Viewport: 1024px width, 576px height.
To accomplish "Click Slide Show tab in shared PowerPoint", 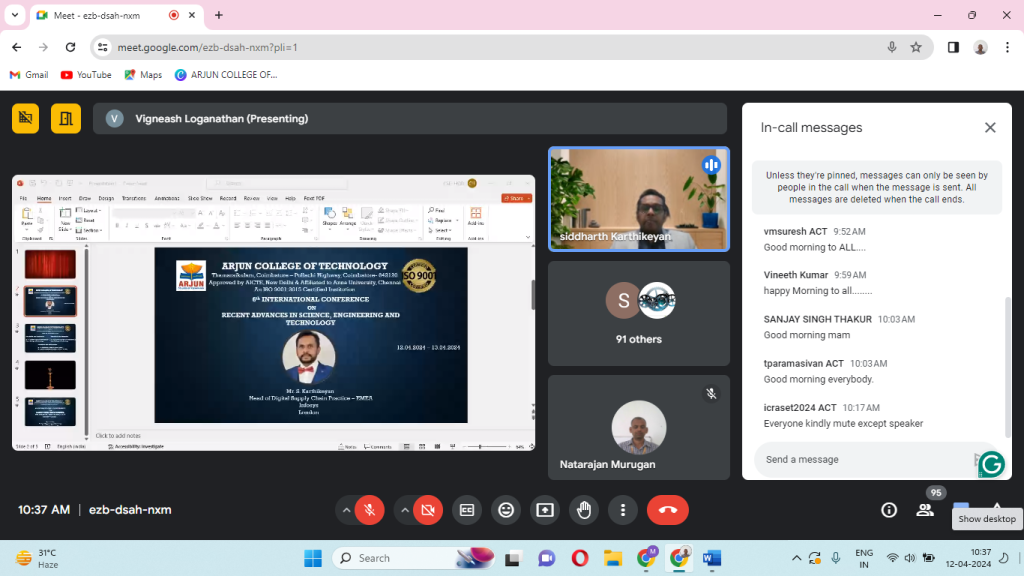I will point(200,198).
